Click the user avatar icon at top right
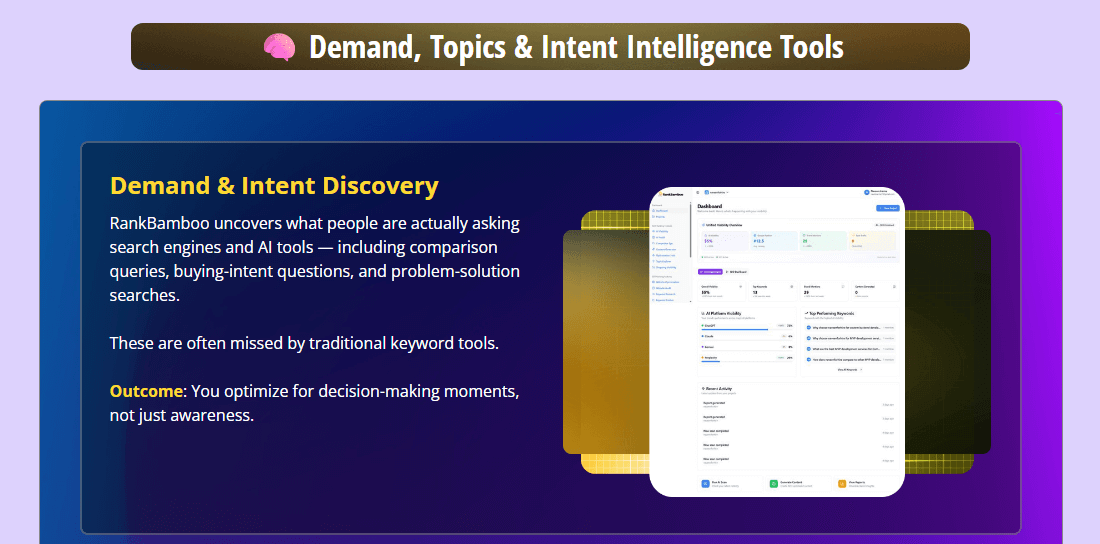1100x544 pixels. pyautogui.click(x=867, y=192)
